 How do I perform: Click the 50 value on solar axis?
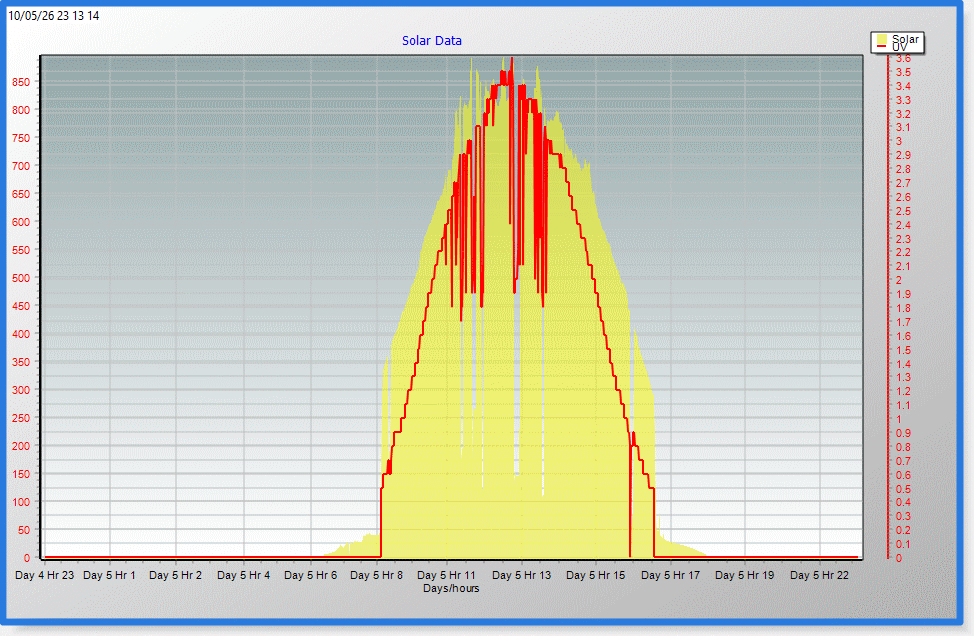coord(24,530)
